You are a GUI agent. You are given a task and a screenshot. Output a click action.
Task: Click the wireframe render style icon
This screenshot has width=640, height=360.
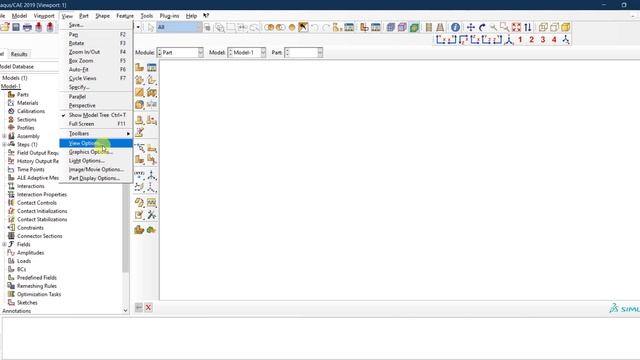pyautogui.click(x=543, y=27)
